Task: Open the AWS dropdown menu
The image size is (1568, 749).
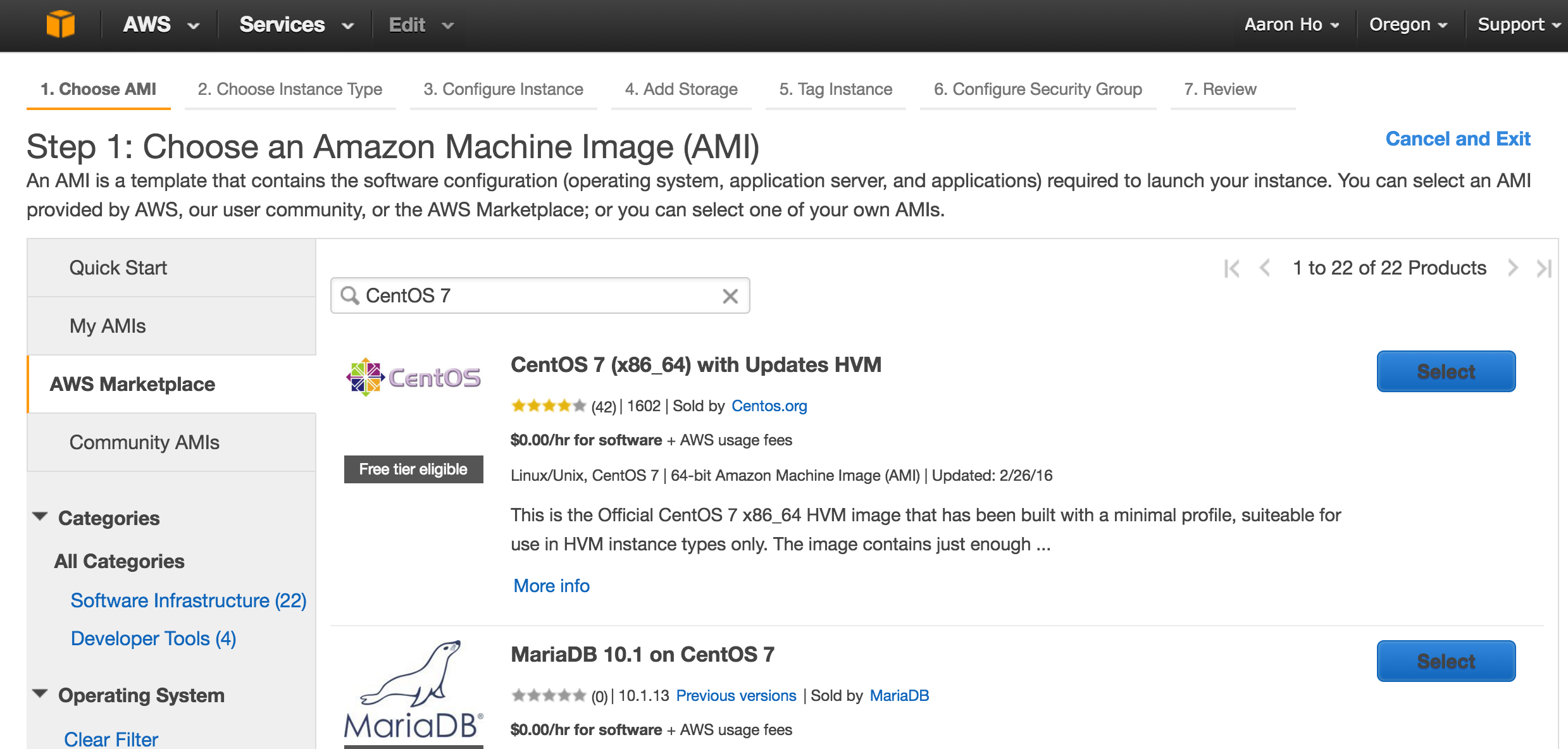Action: (161, 25)
